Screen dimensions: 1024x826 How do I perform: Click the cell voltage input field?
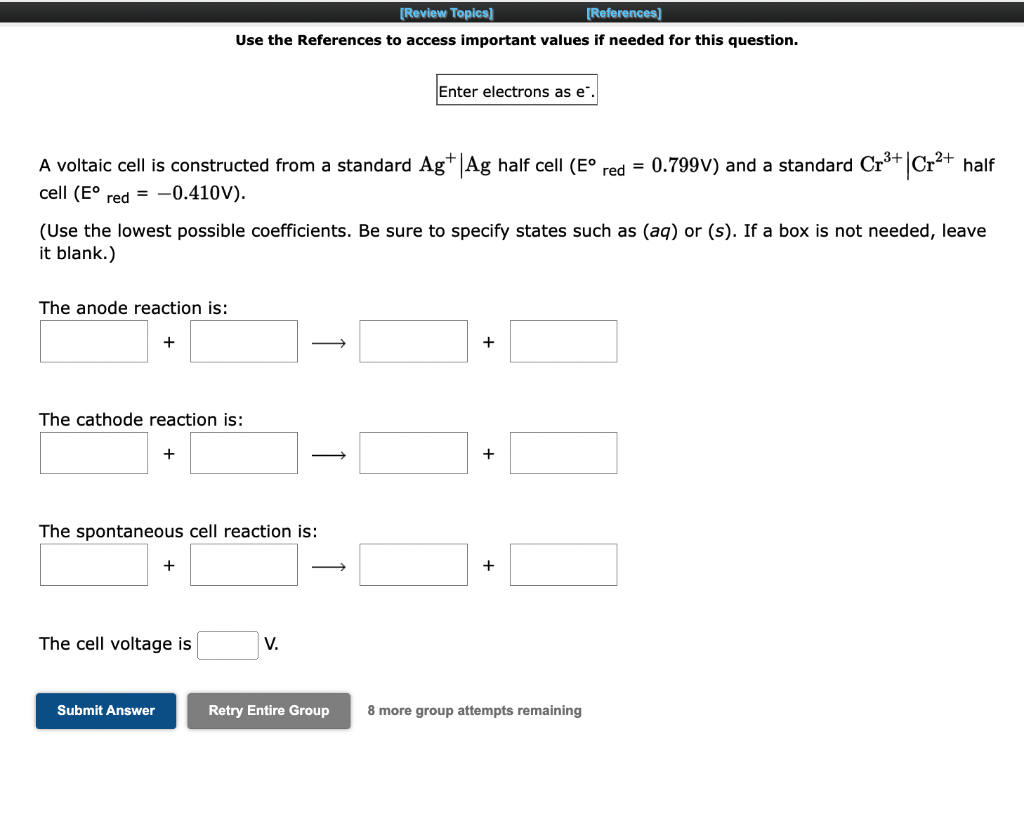pos(227,645)
